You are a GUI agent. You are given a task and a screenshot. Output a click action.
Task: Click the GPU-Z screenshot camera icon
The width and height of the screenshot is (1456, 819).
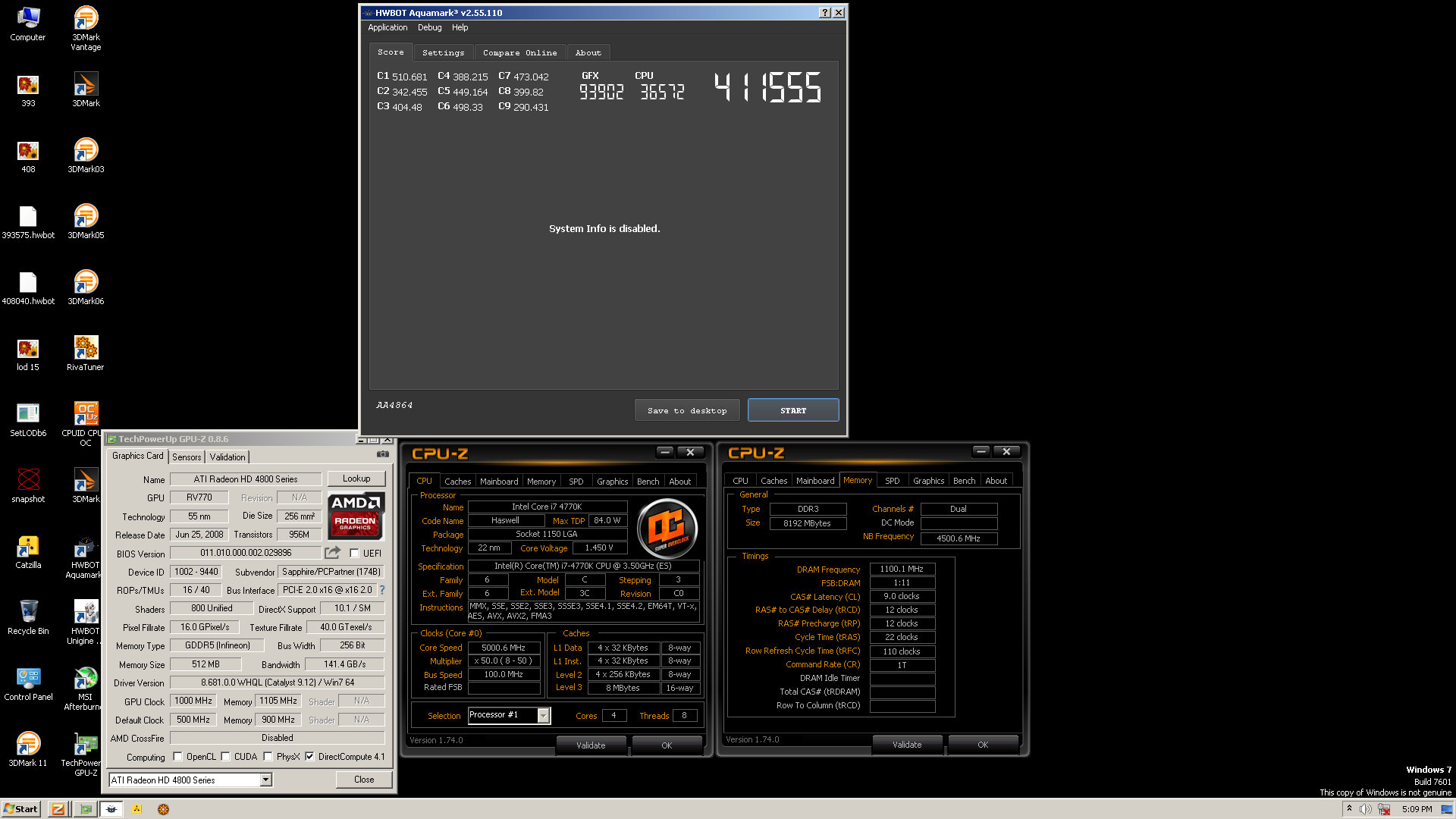click(x=383, y=454)
